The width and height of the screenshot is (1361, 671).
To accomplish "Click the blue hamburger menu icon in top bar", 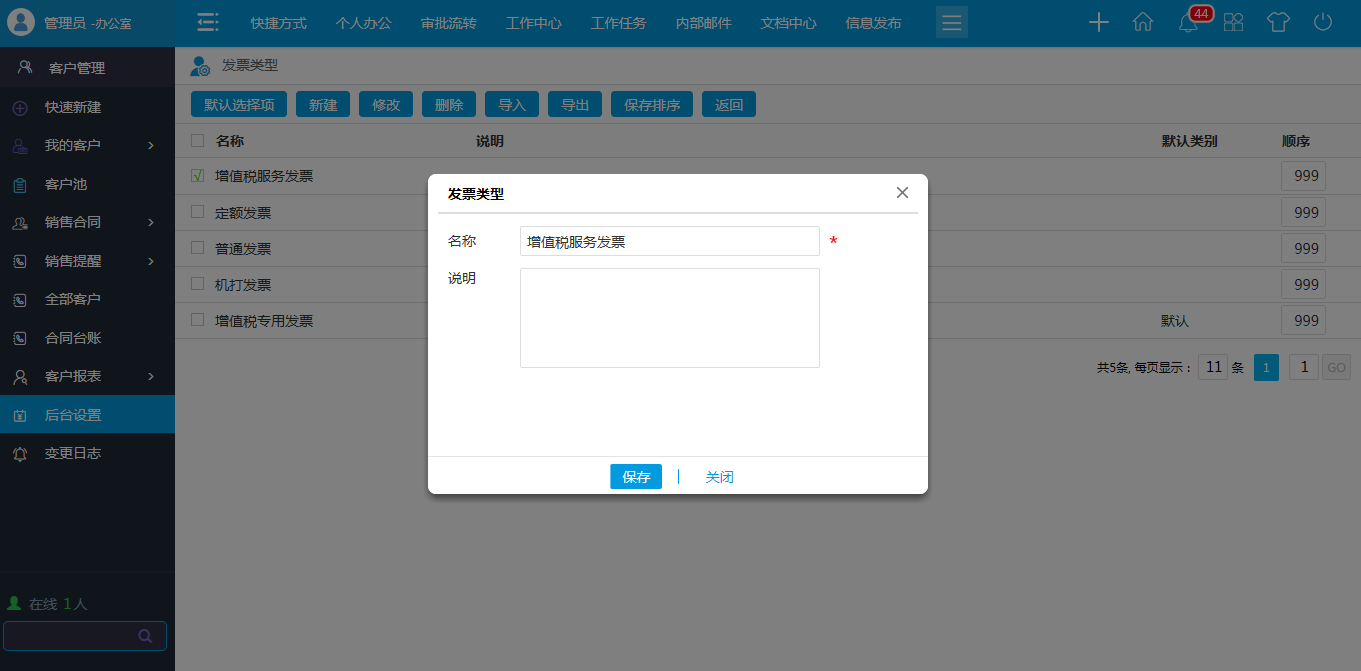I will [x=951, y=21].
